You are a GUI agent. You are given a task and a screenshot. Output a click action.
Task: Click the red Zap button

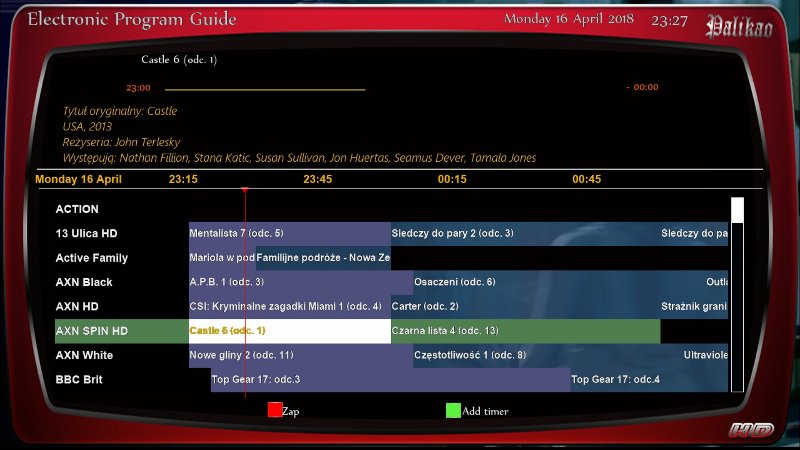pos(275,410)
